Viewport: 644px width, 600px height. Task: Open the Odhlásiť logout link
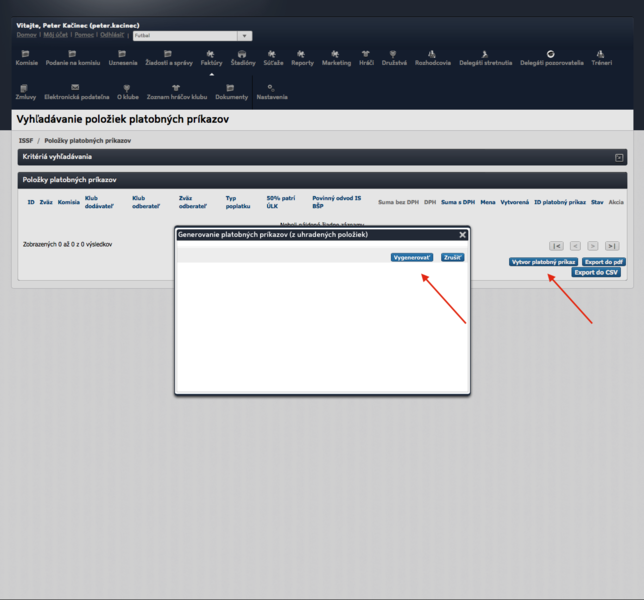click(112, 35)
